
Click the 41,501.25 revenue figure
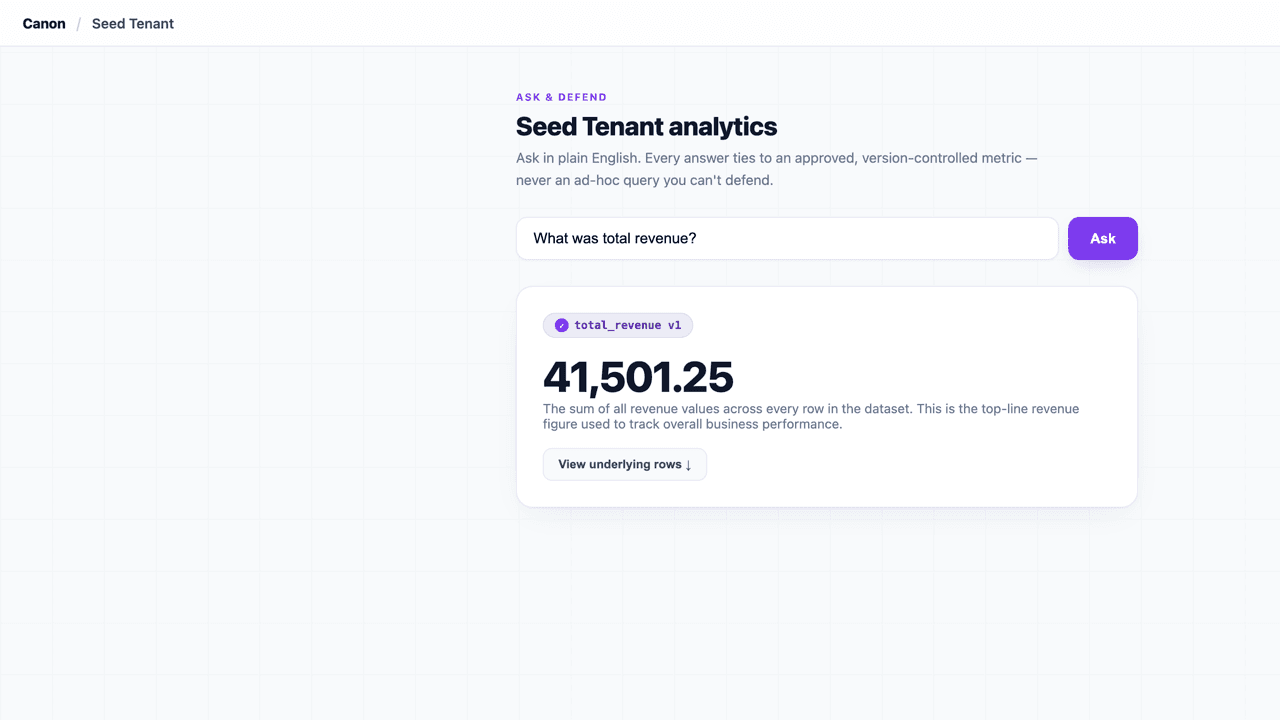638,377
